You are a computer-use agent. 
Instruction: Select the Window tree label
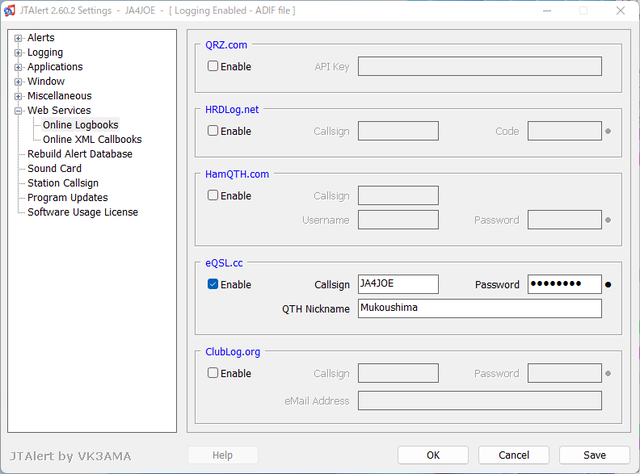[46, 81]
